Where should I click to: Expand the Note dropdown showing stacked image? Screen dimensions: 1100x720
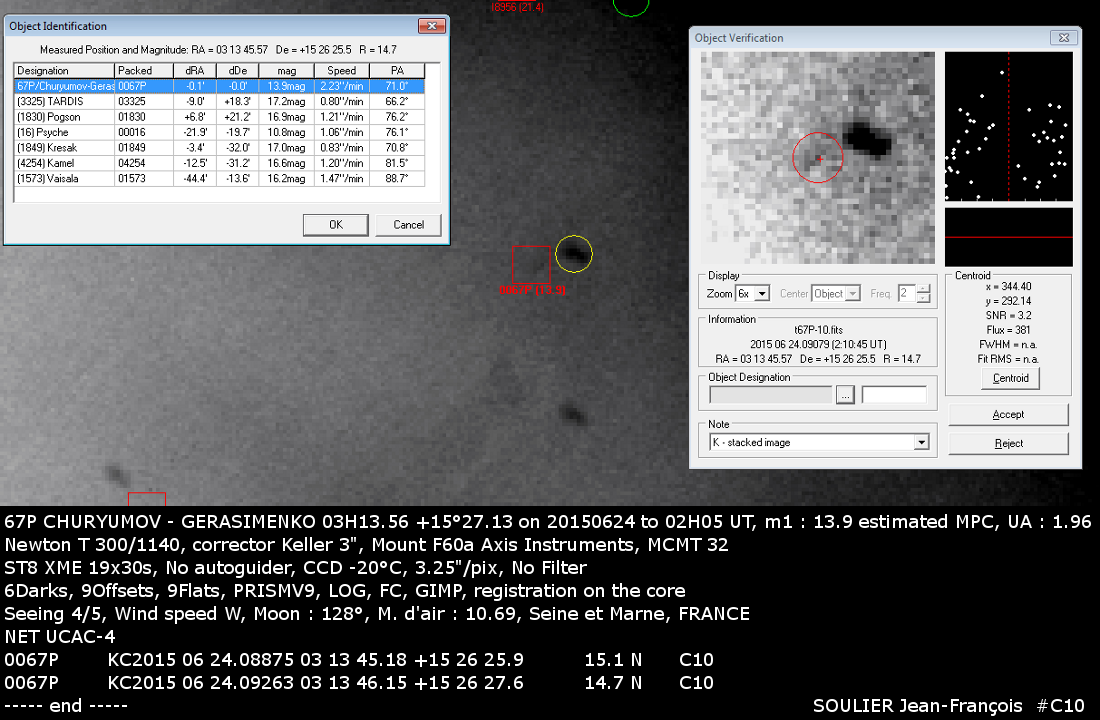coord(921,442)
